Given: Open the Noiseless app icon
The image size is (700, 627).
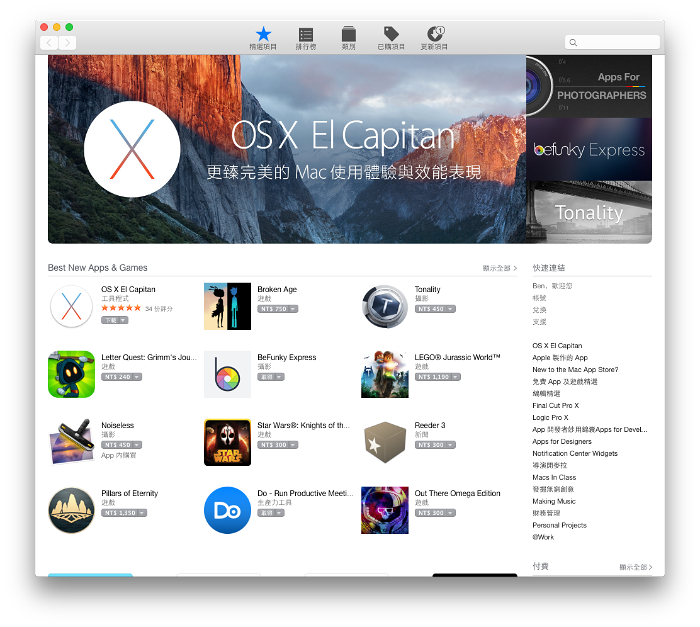Looking at the screenshot, I should tap(71, 442).
